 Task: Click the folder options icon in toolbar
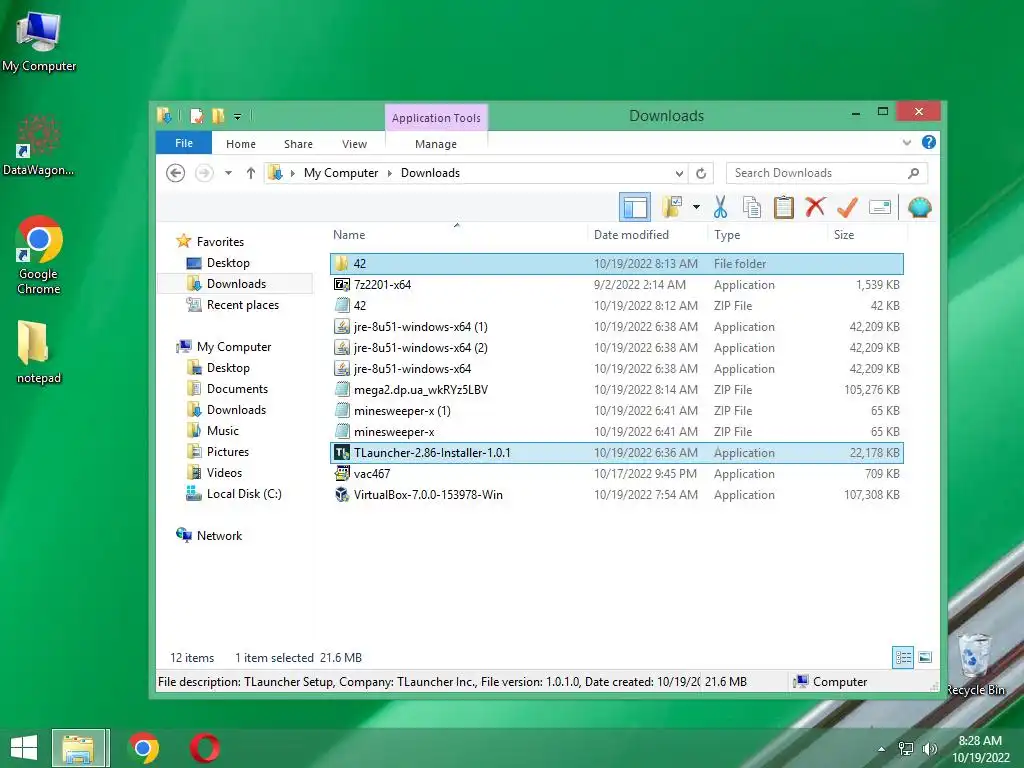tap(672, 208)
